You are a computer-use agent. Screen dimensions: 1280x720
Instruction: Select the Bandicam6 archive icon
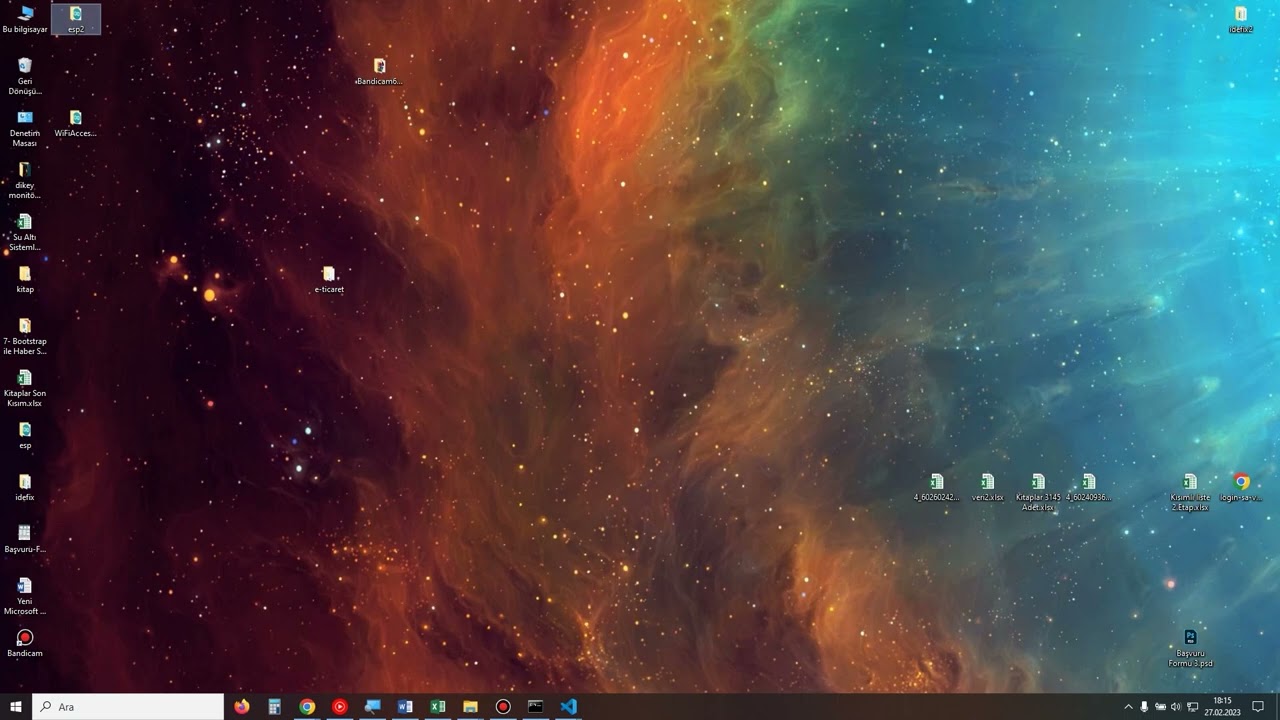(x=379, y=71)
